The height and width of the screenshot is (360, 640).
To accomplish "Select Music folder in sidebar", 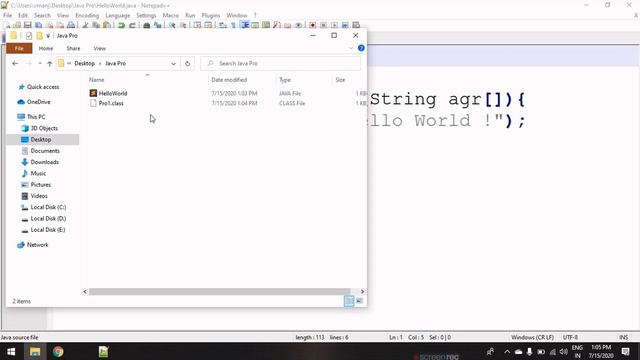I will click(38, 173).
